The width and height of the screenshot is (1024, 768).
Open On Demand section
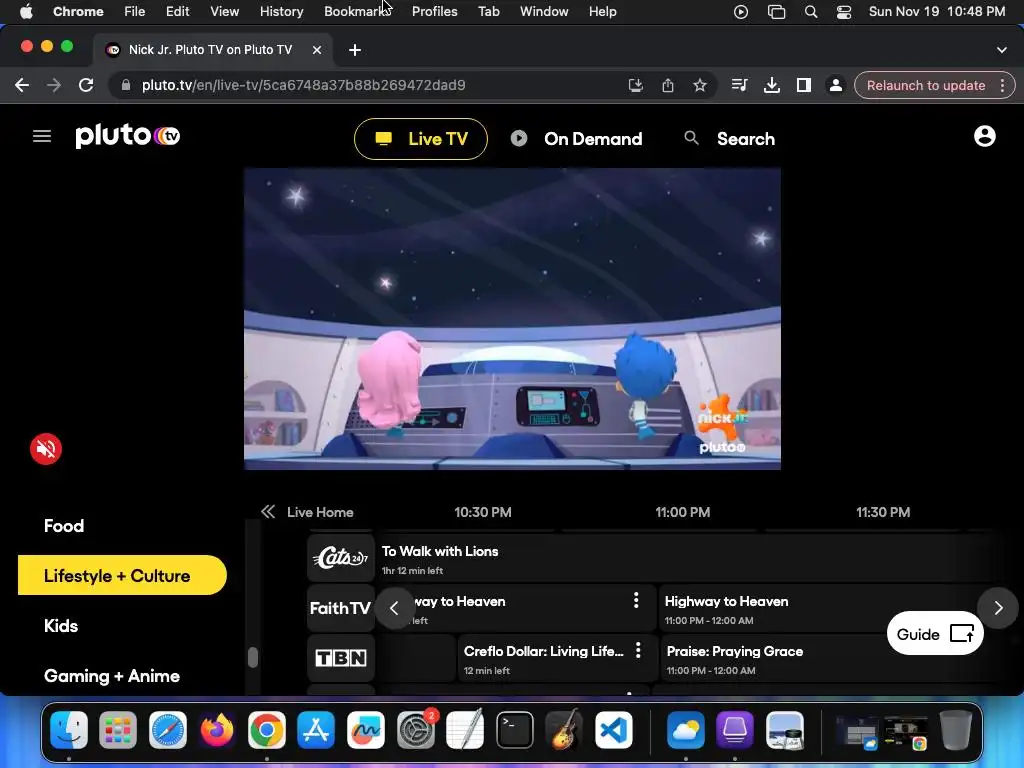click(577, 138)
